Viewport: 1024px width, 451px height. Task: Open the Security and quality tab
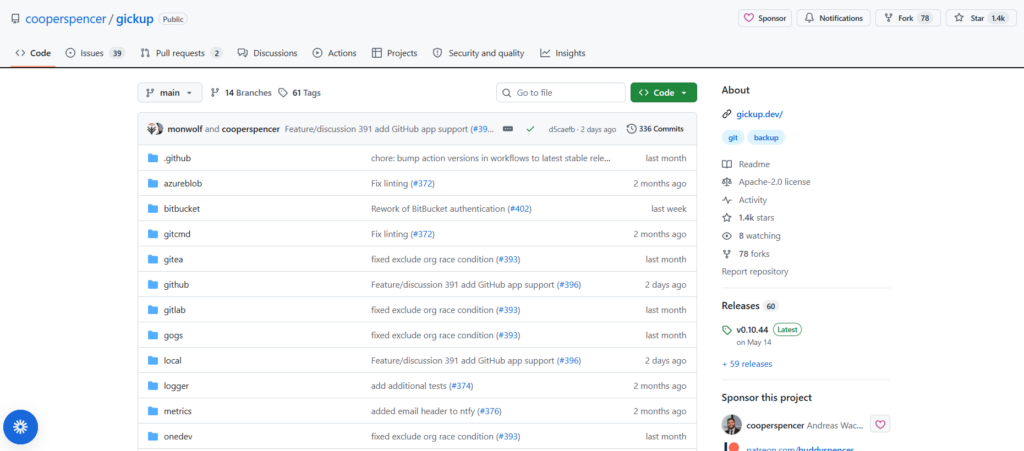[x=479, y=53]
